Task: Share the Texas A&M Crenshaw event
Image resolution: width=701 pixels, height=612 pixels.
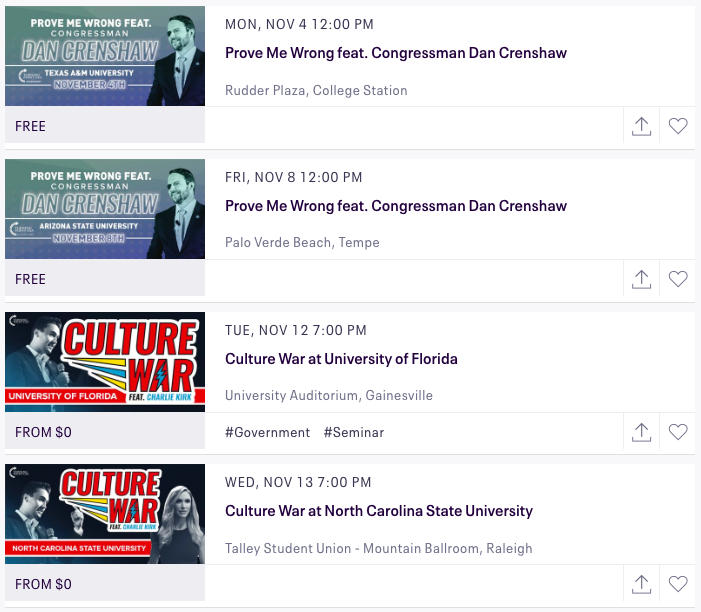Action: pos(642,126)
